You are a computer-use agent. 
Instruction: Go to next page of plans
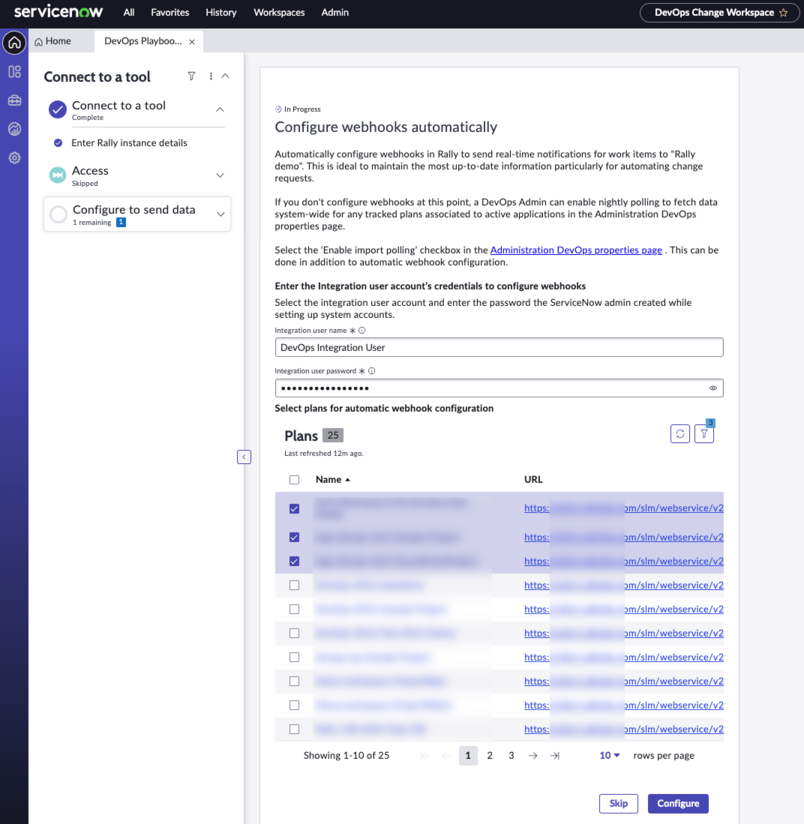(533, 755)
